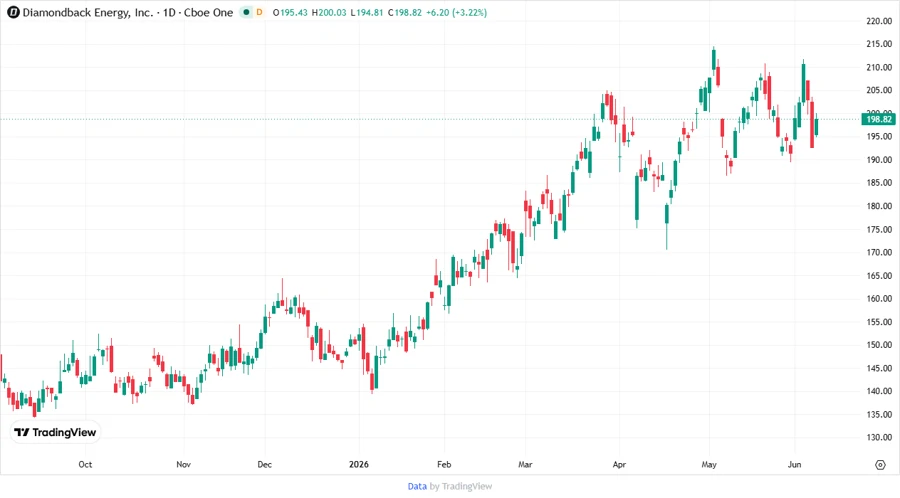The image size is (900, 498).
Task: Open chart settings gear icon
Action: 880,465
